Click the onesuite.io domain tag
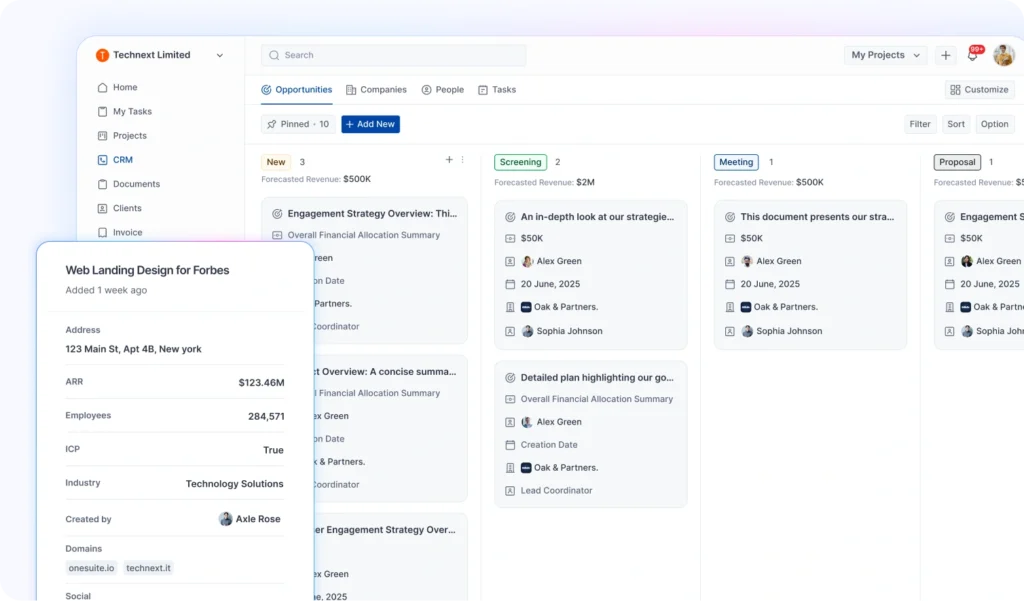The image size is (1024, 601). click(91, 568)
